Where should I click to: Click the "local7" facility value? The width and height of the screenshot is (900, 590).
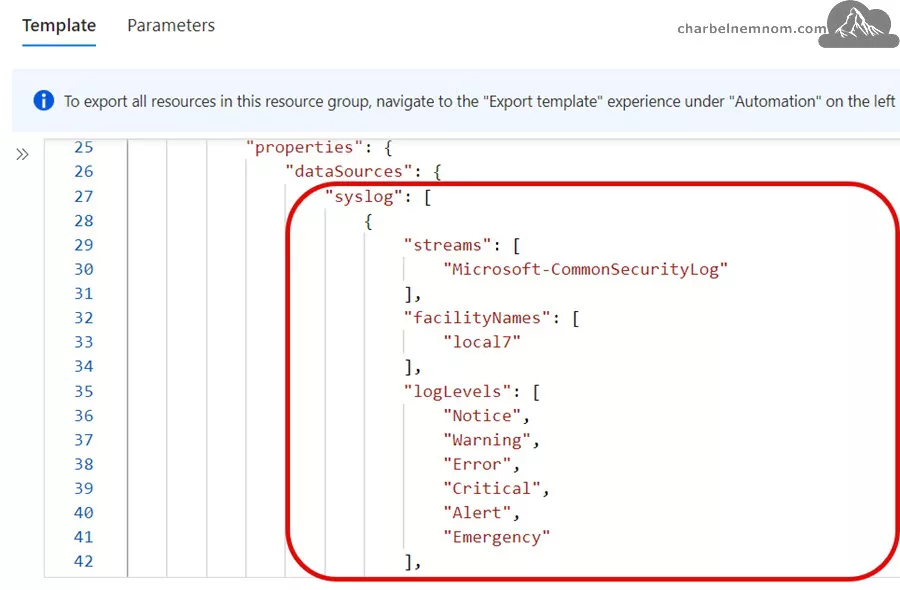[482, 343]
